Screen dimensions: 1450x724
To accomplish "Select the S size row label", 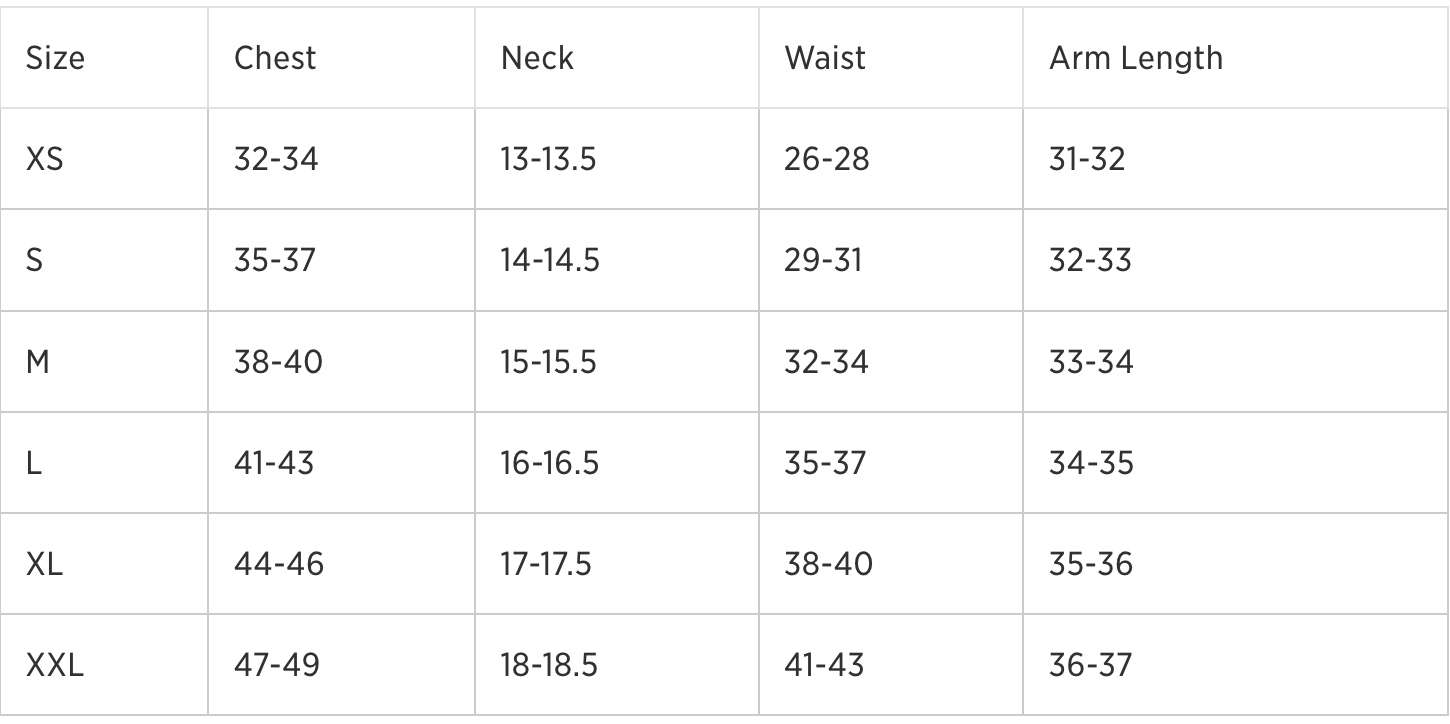I will click(x=35, y=260).
